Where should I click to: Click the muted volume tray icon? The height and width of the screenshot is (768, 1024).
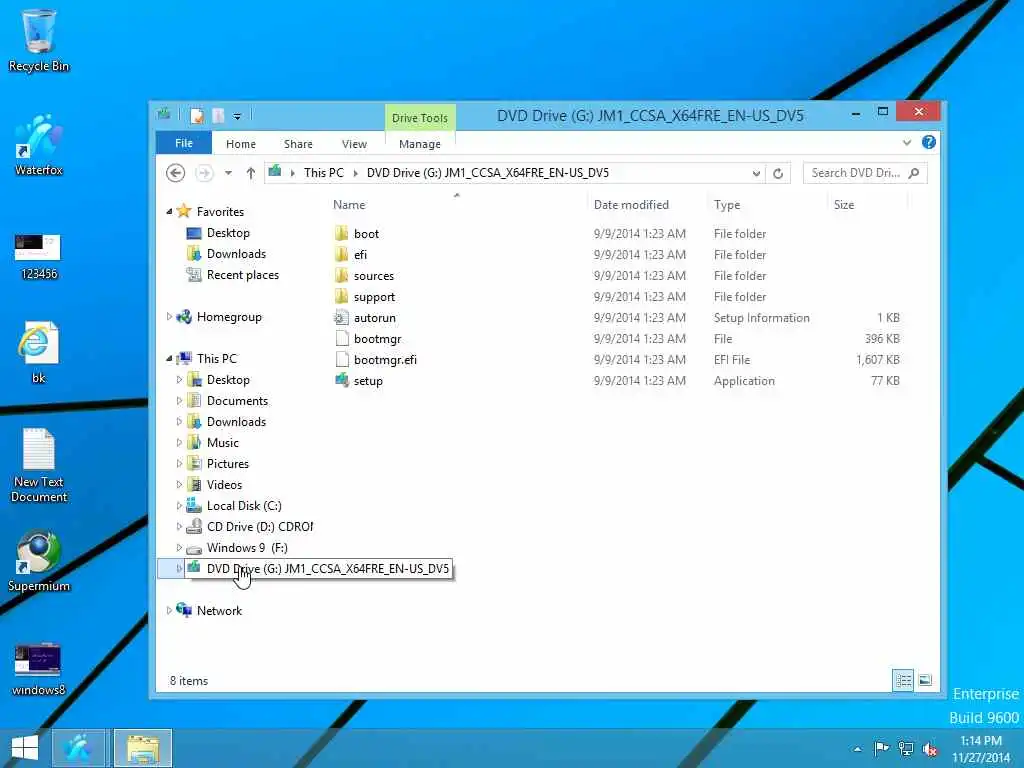point(930,748)
